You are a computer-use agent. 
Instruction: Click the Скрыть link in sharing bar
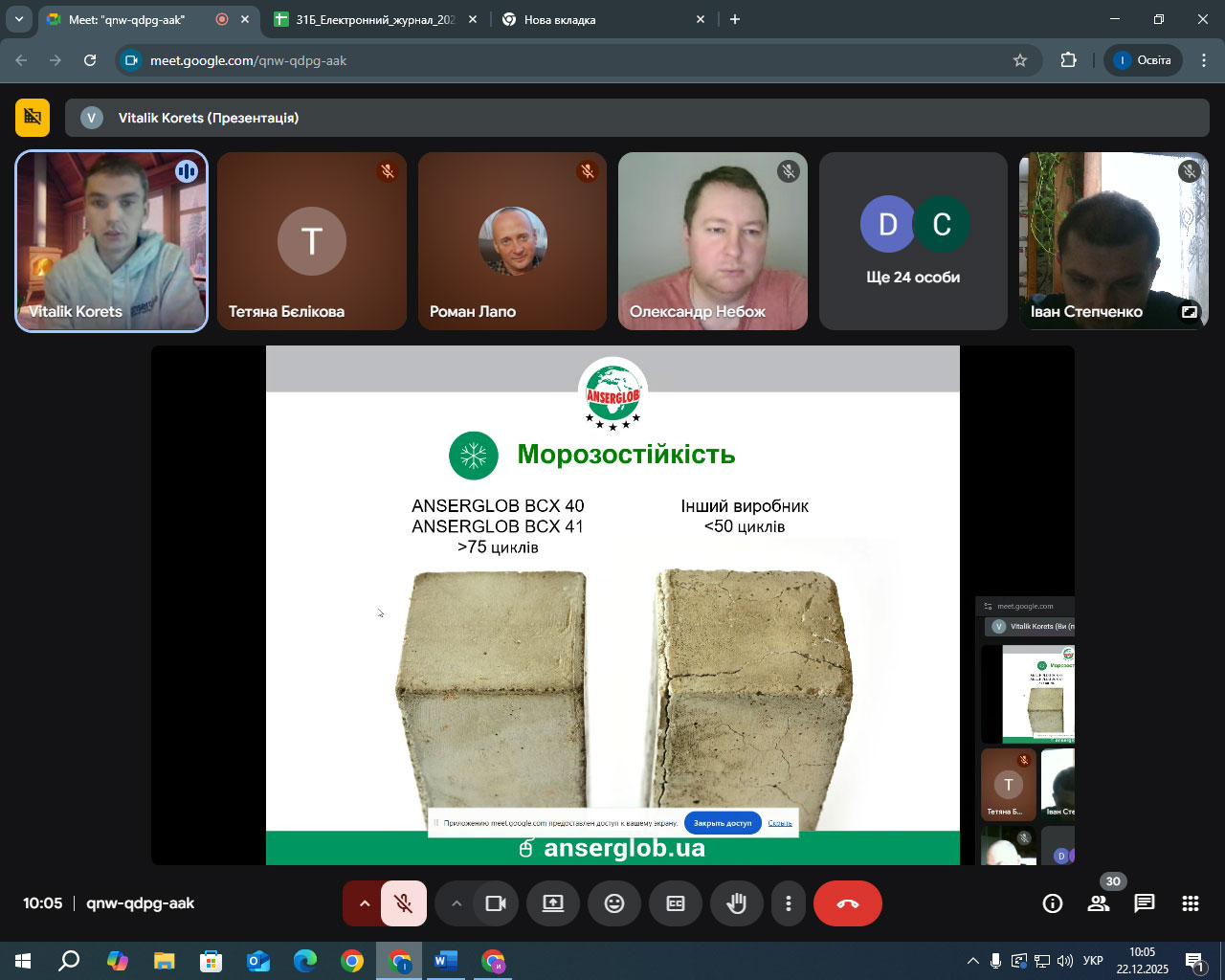pos(780,823)
